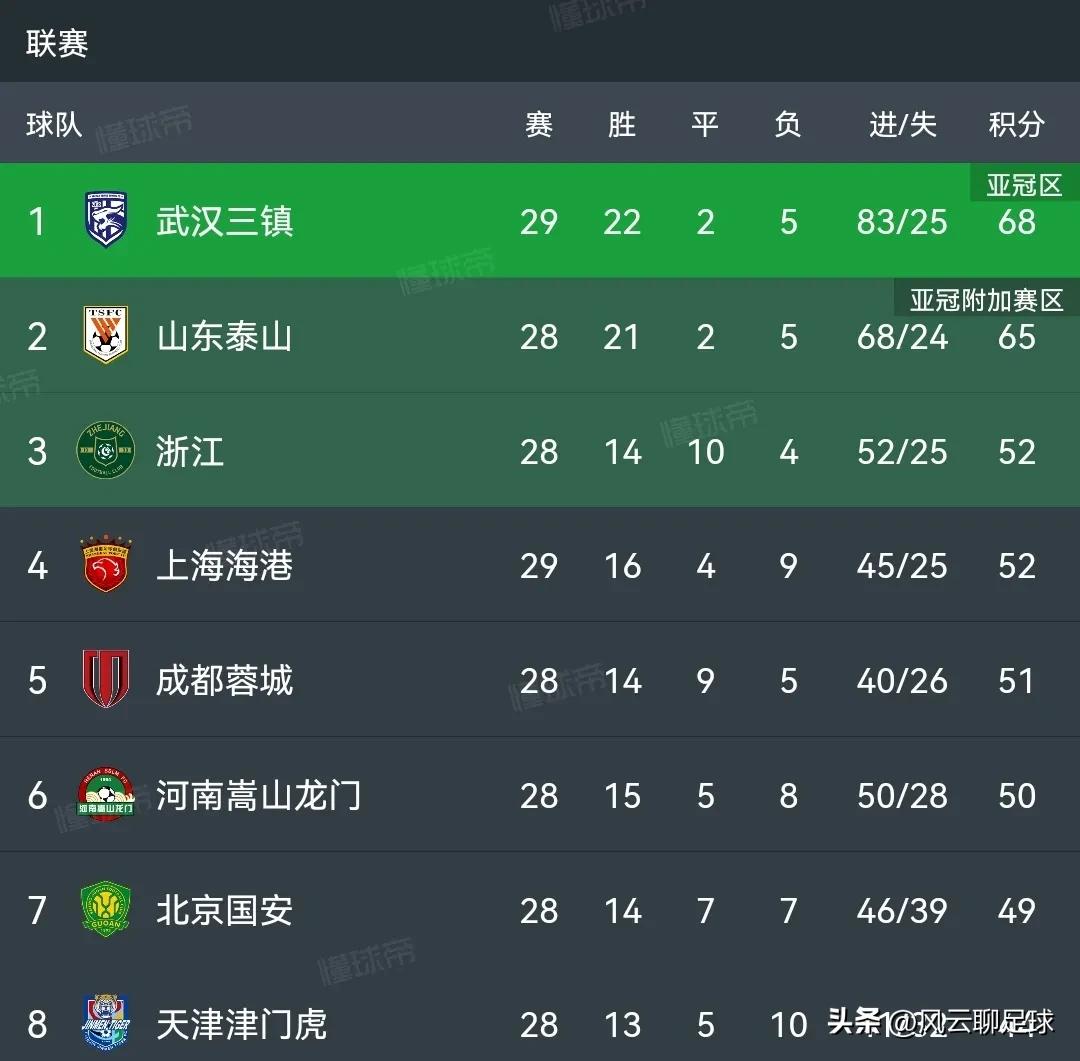Open the 山东泰山 team name link
1080x1061 pixels.
(x=225, y=336)
